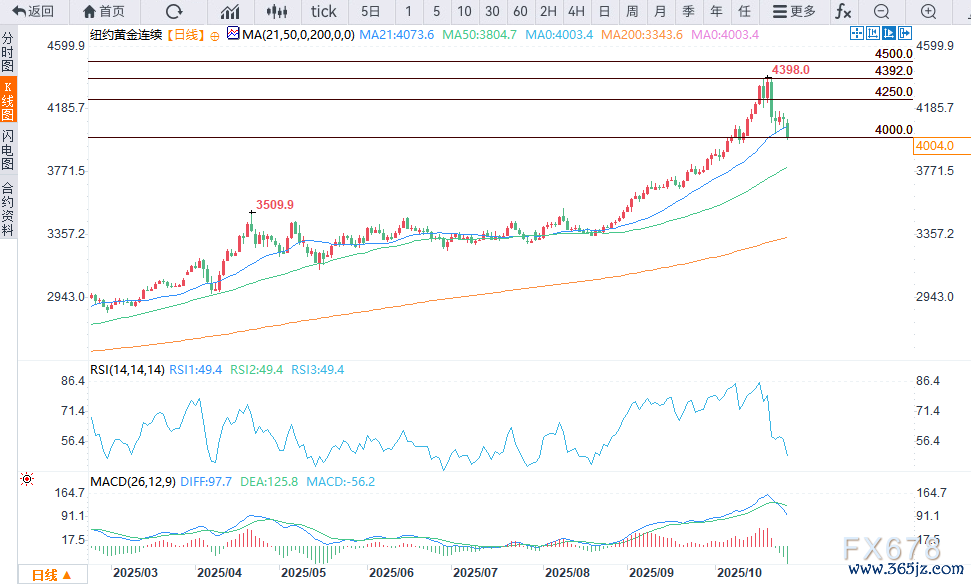Select the candlestick chart style icon
The width and height of the screenshot is (971, 584).
(279, 11)
